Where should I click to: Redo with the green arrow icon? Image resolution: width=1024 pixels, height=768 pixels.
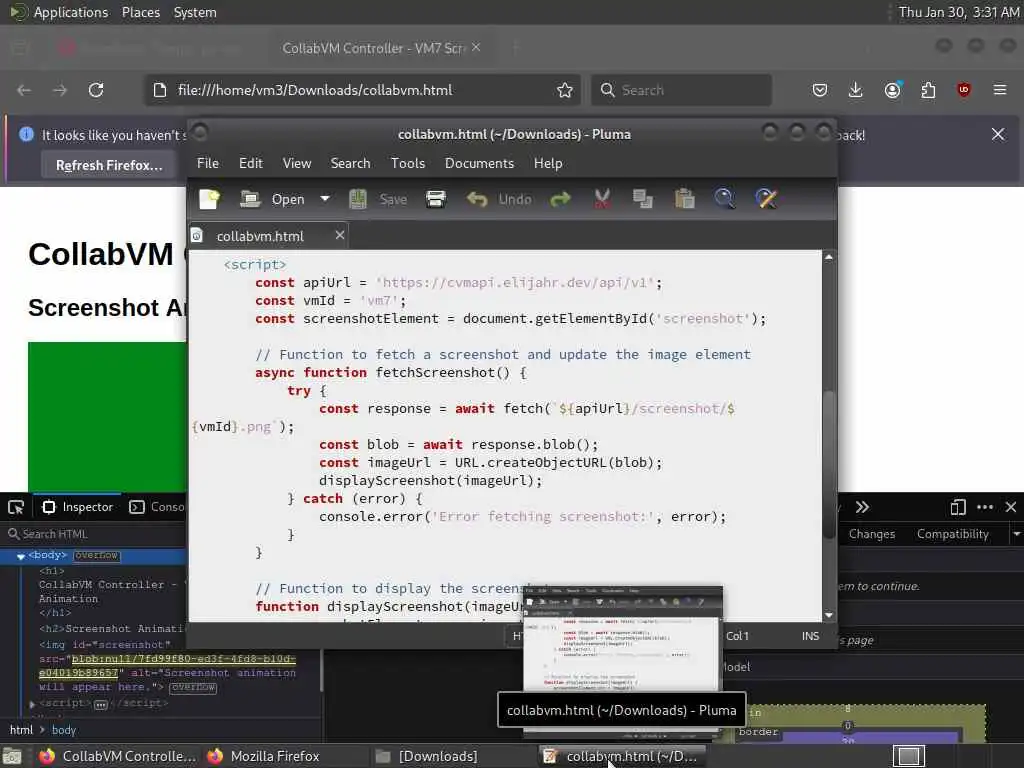[560, 199]
